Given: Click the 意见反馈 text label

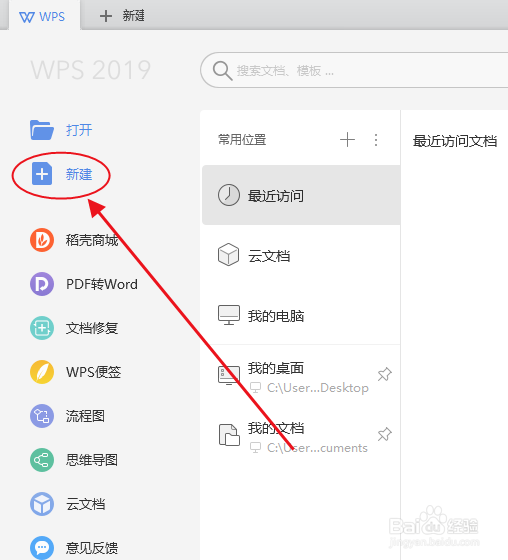Looking at the screenshot, I should pos(92,548).
